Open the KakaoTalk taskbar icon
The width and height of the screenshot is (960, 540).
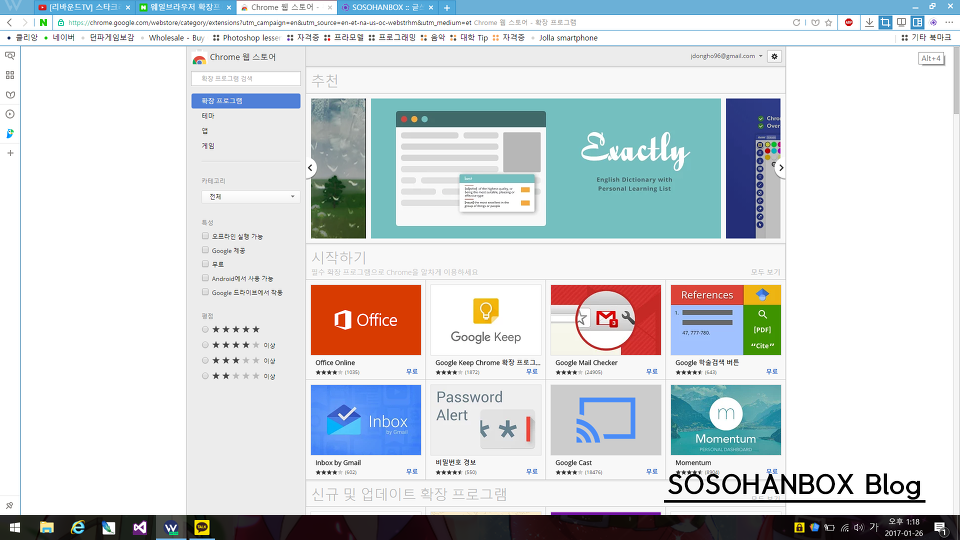202,527
